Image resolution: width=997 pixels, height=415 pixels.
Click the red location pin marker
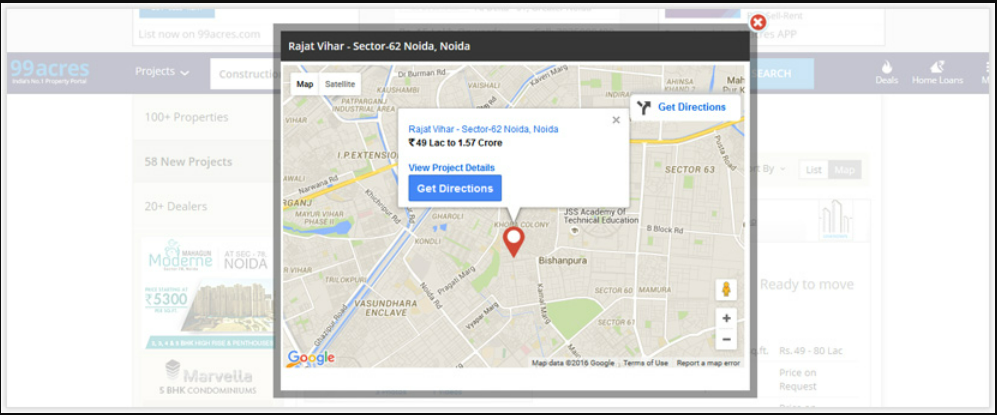coord(514,241)
